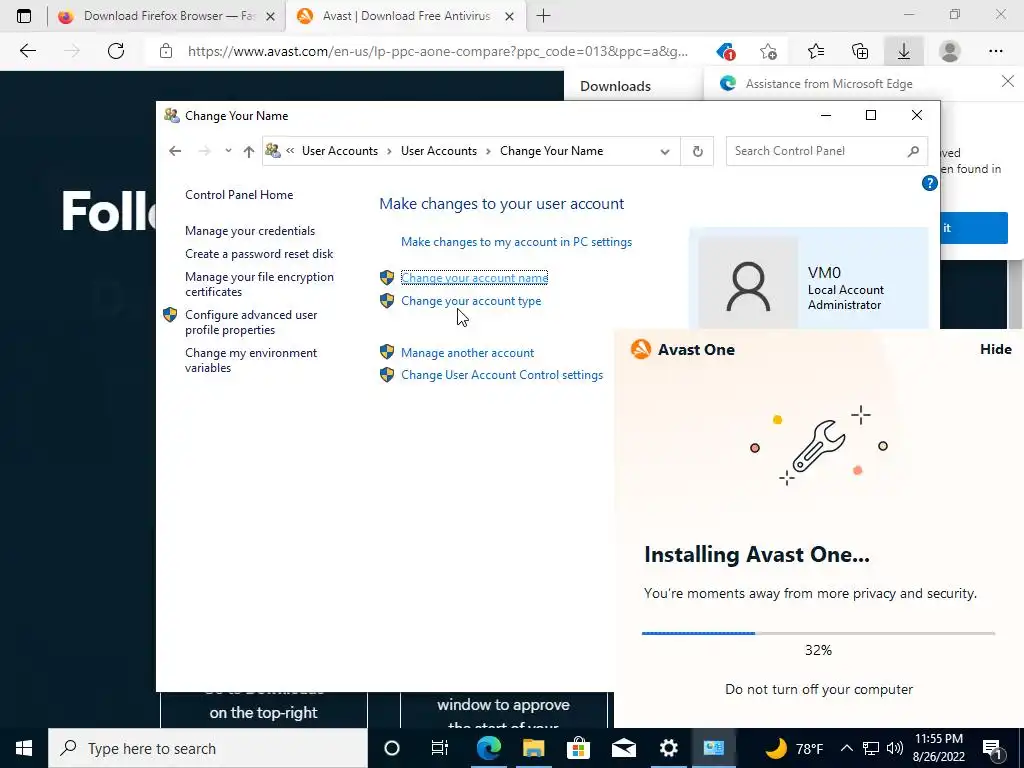Click taskbar search box
The image size is (1024, 768).
(x=208, y=748)
